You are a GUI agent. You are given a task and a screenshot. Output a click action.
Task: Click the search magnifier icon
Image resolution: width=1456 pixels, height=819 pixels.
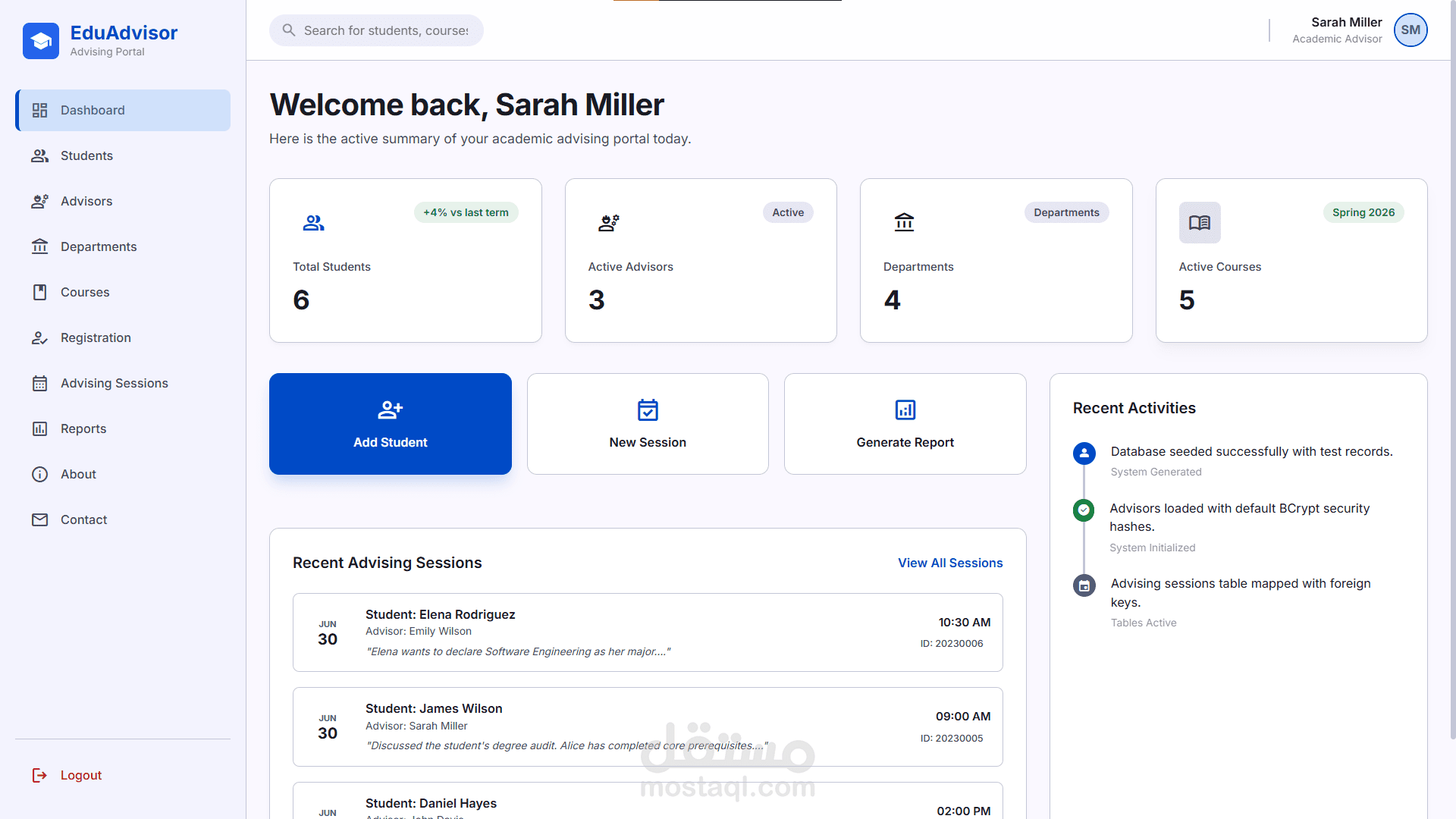(288, 30)
